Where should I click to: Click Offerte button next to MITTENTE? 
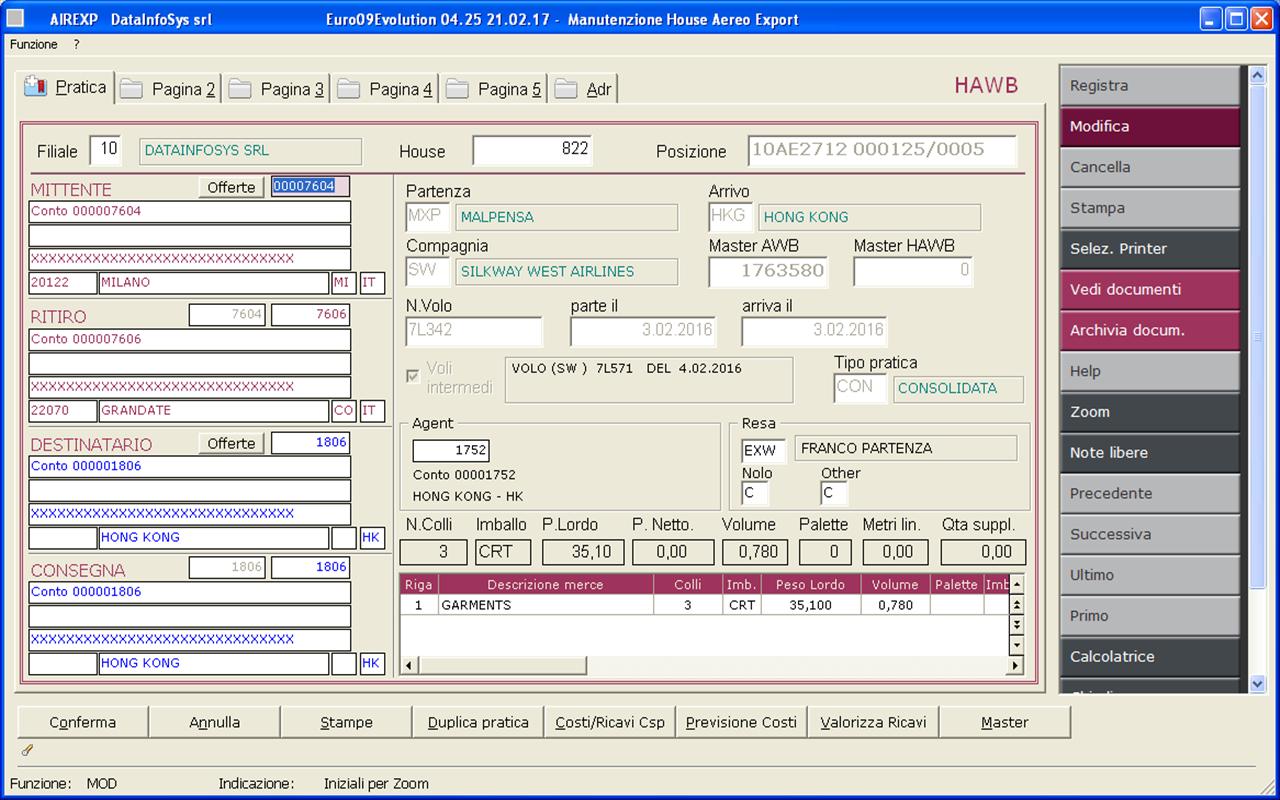[x=232, y=187]
